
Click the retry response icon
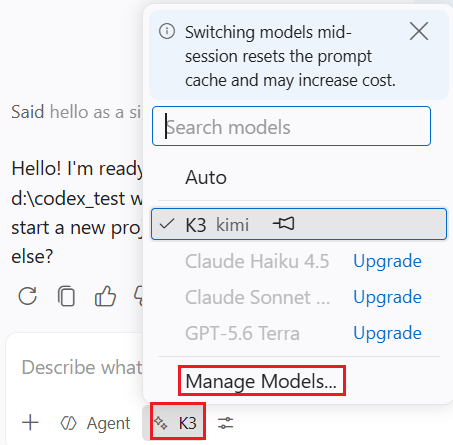[27, 296]
